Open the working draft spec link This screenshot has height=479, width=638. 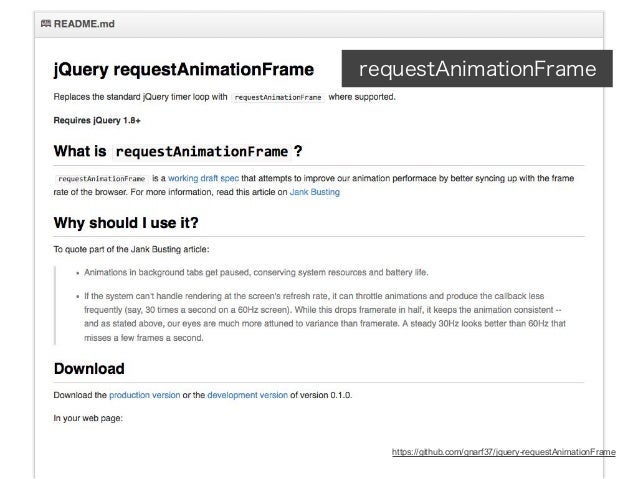click(x=203, y=178)
